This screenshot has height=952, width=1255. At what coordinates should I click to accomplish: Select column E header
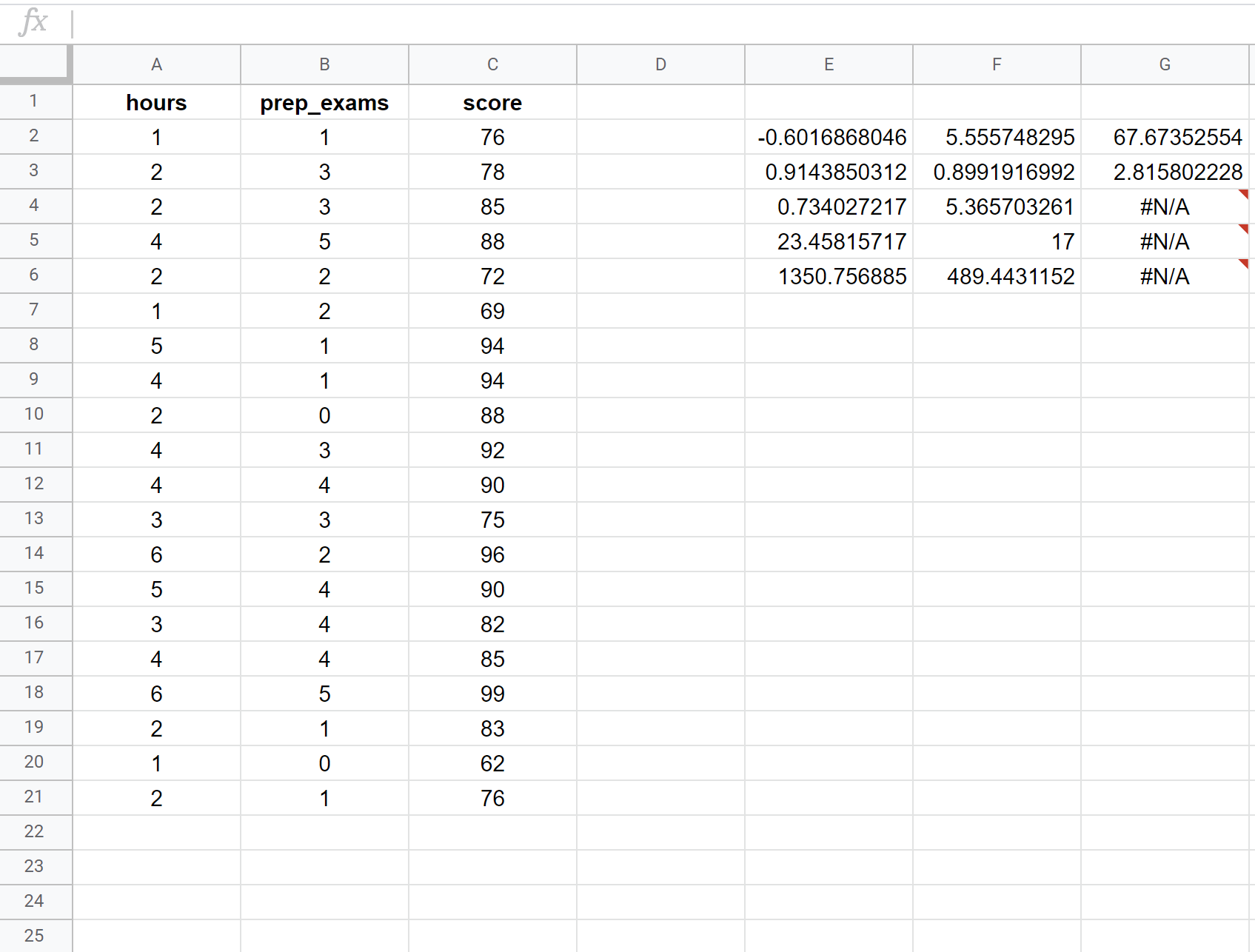pos(829,64)
